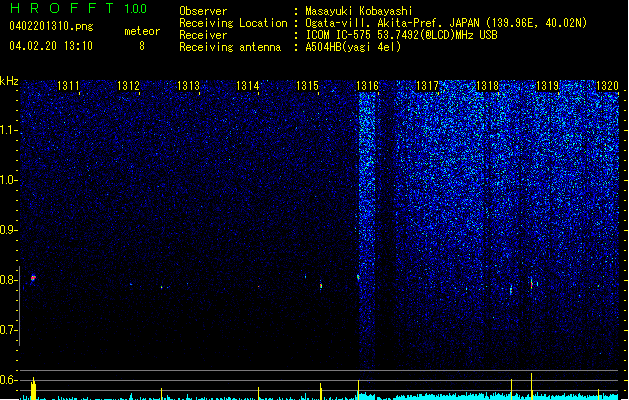The height and width of the screenshot is (400, 629).
Task: Click the wide yellow intensity bar at far left
Action: (34, 389)
